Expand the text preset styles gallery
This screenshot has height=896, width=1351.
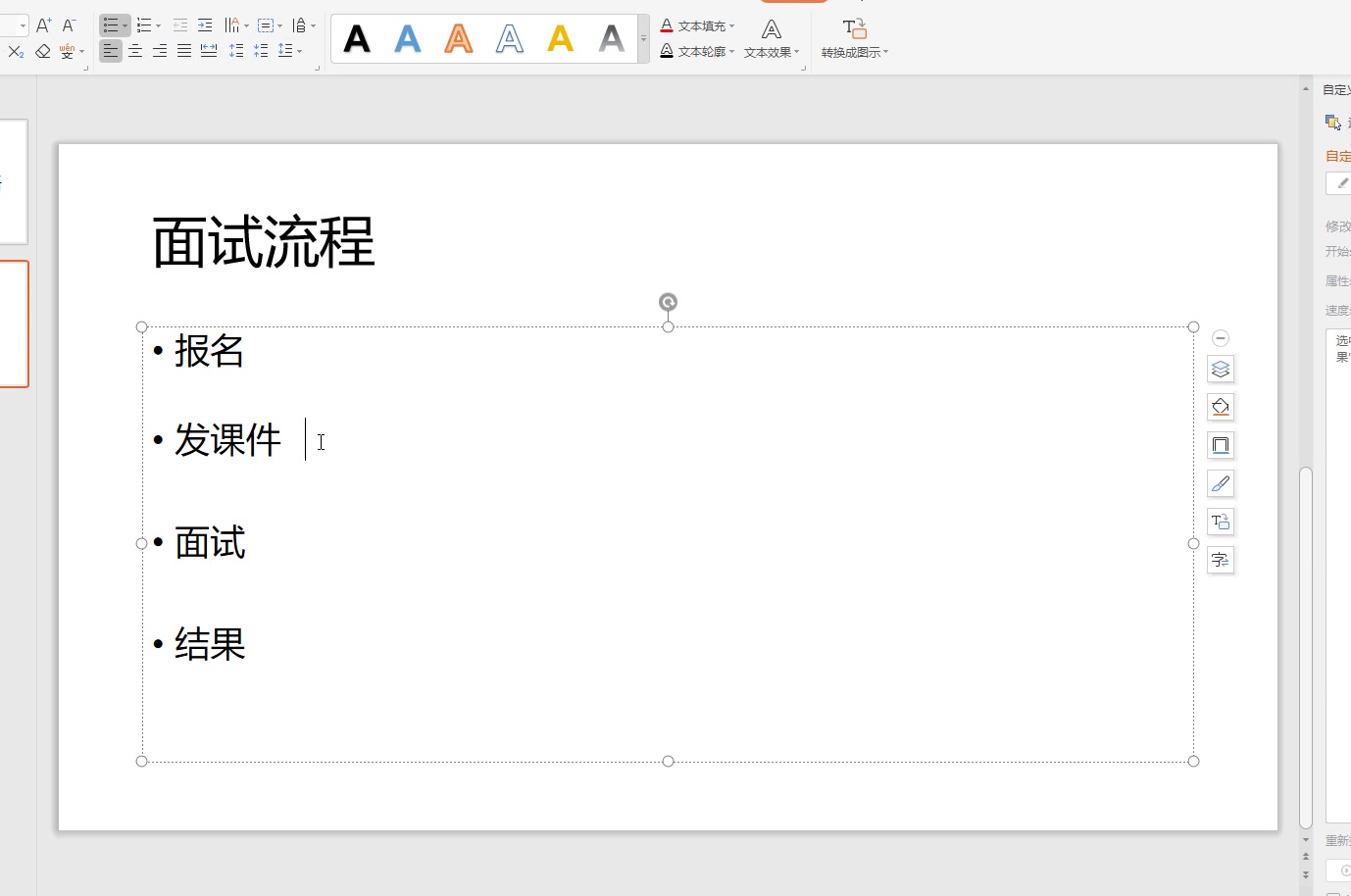[643, 39]
